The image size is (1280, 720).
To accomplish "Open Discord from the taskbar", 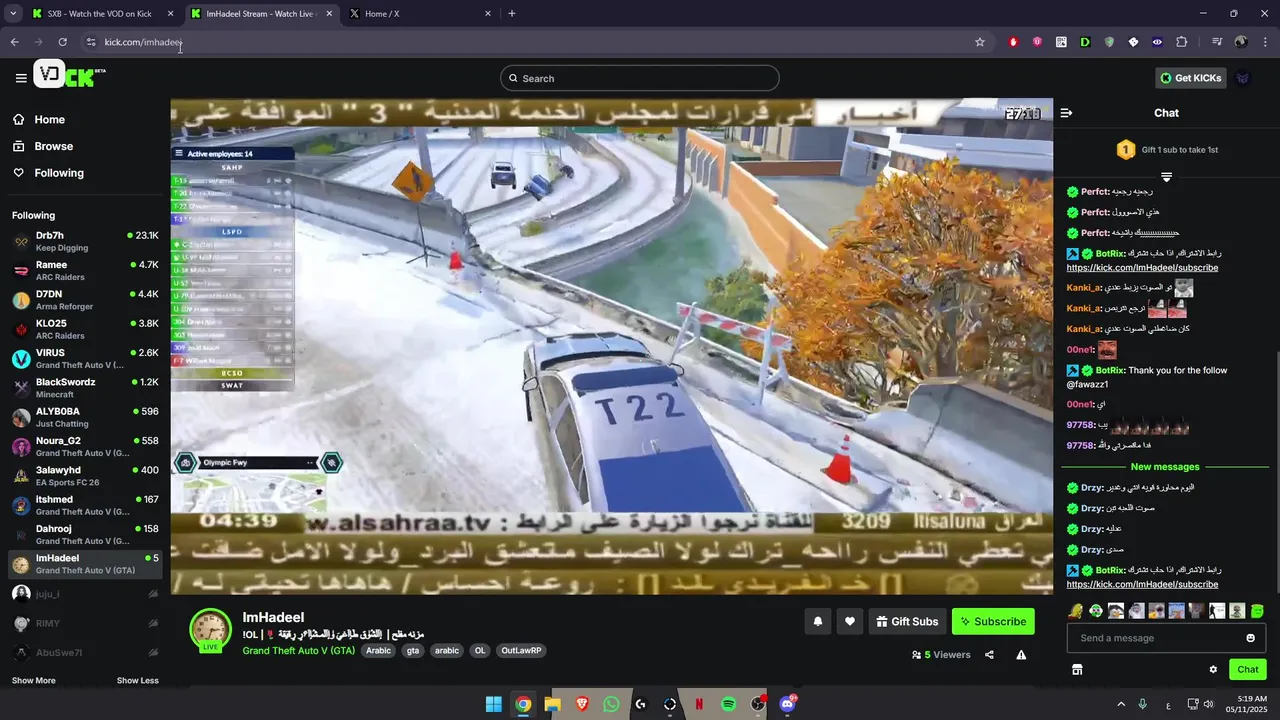I will pyautogui.click(x=788, y=704).
